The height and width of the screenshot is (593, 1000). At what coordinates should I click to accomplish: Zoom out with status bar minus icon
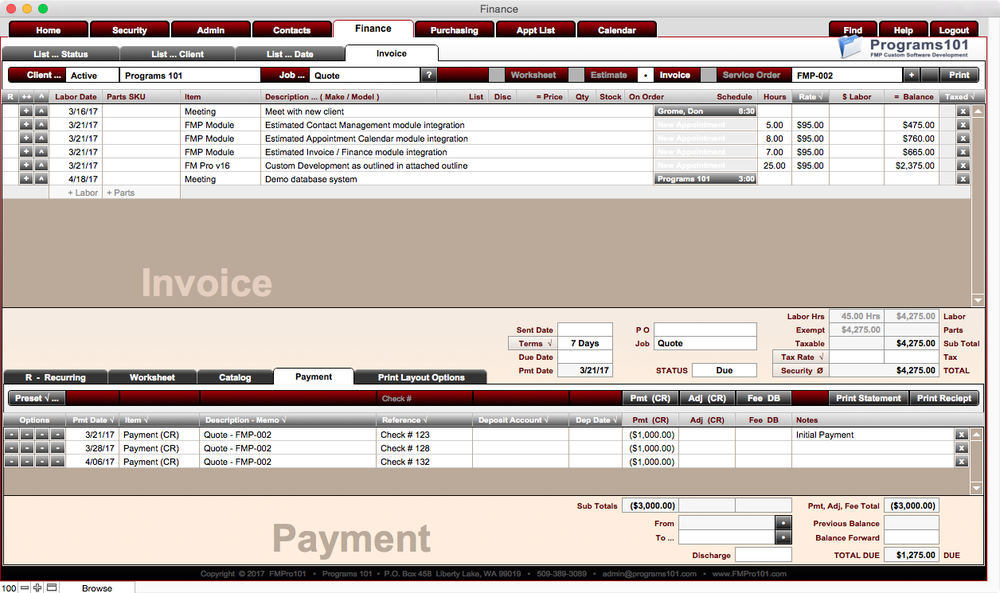(x=24, y=587)
